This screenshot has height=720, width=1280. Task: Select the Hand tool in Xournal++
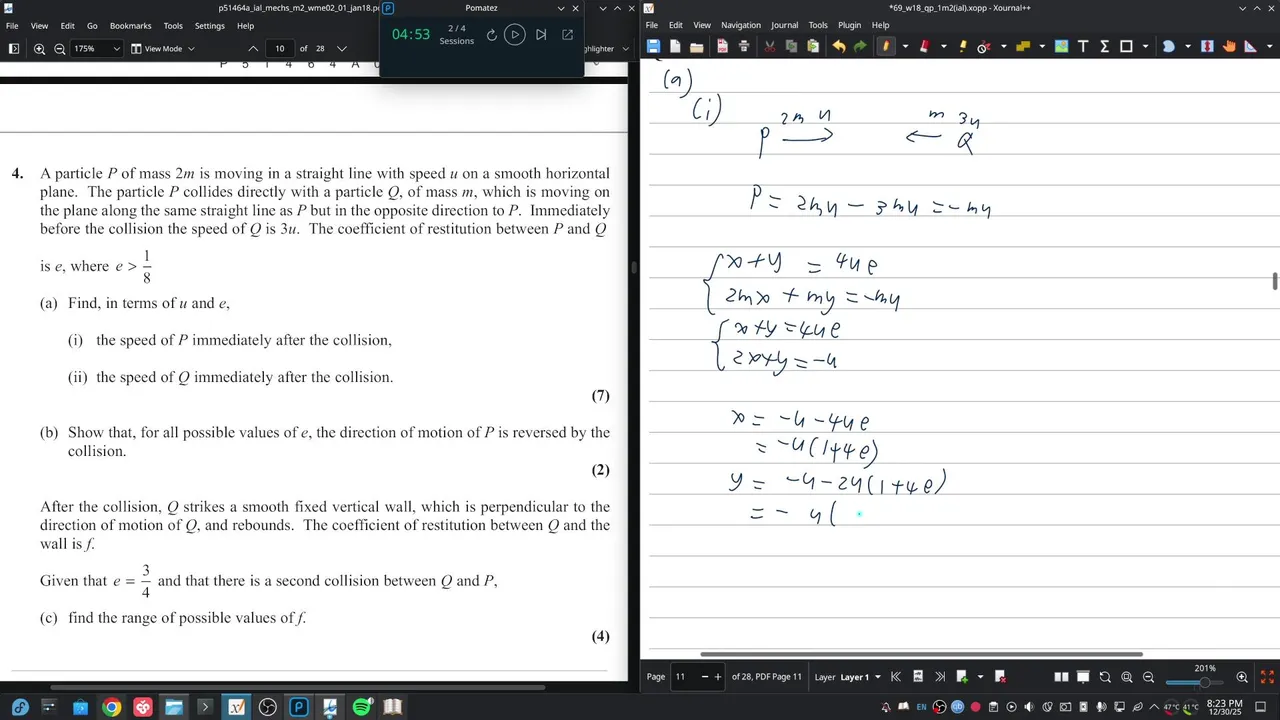(1229, 46)
